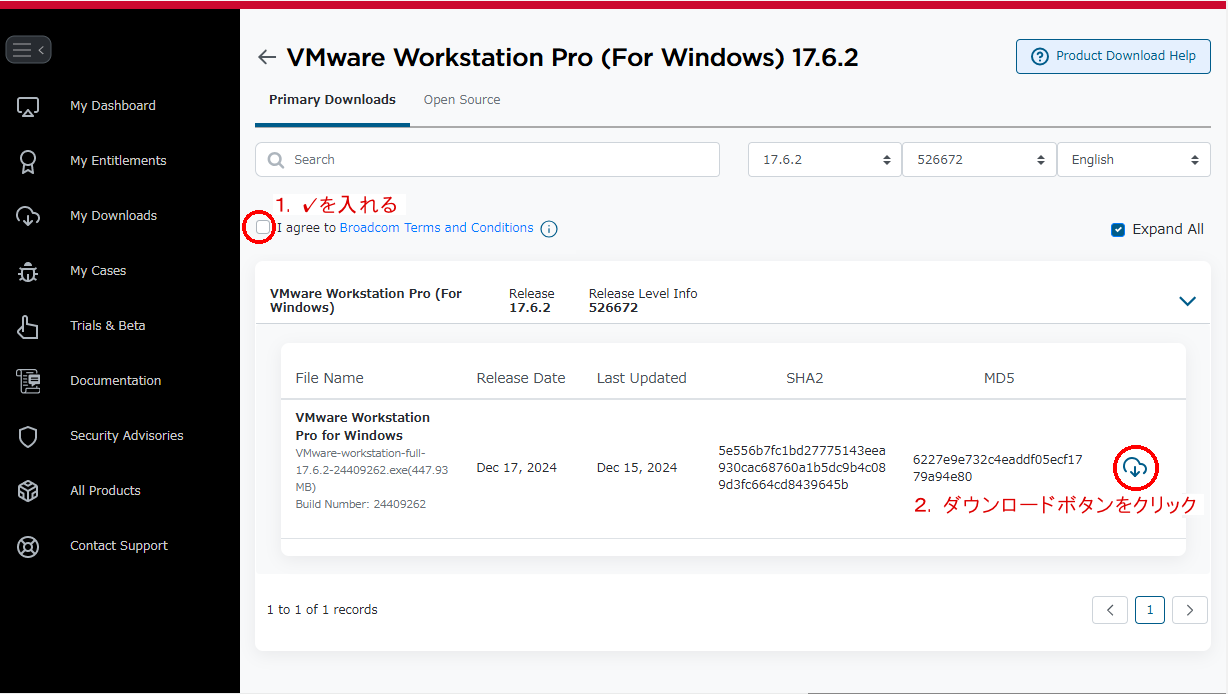
Task: Click the Dec 17, 2024 release date cell
Action: (517, 468)
